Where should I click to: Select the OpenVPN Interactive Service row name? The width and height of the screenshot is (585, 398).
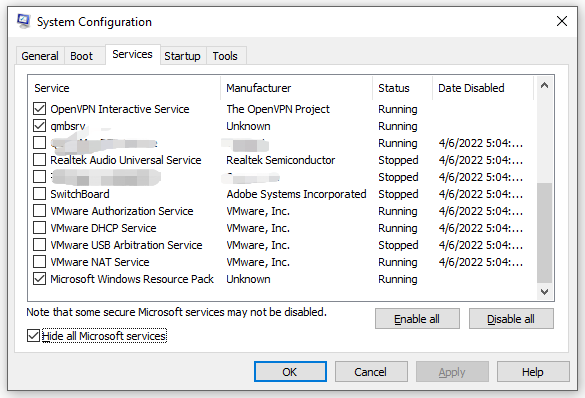tap(120, 109)
